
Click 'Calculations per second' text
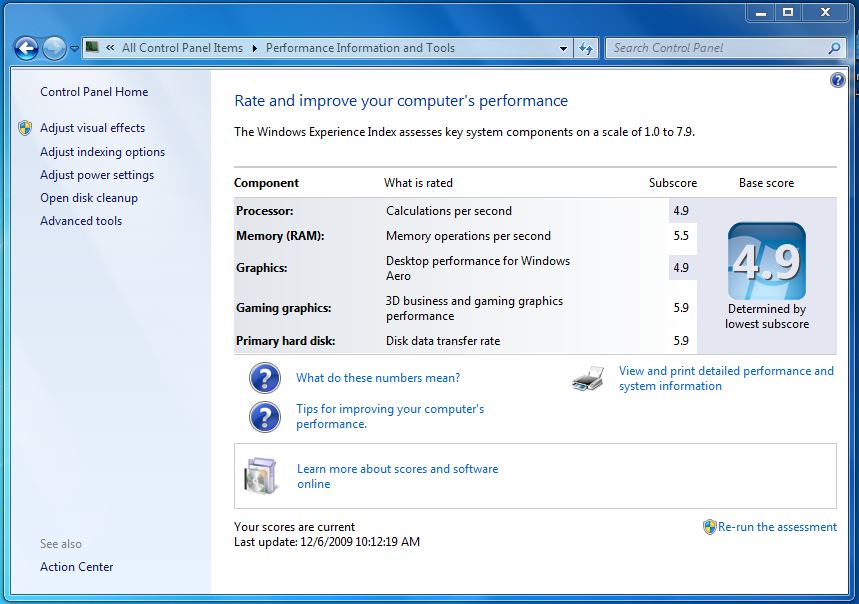click(x=449, y=211)
